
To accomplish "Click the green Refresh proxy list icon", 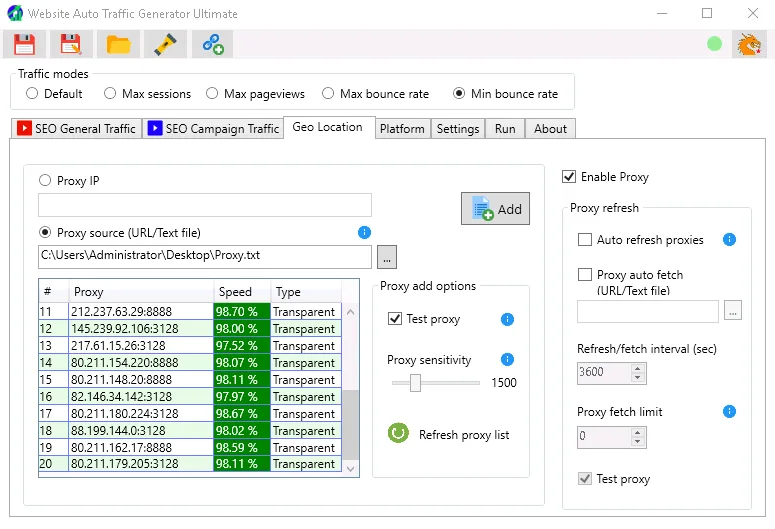I will coord(398,433).
